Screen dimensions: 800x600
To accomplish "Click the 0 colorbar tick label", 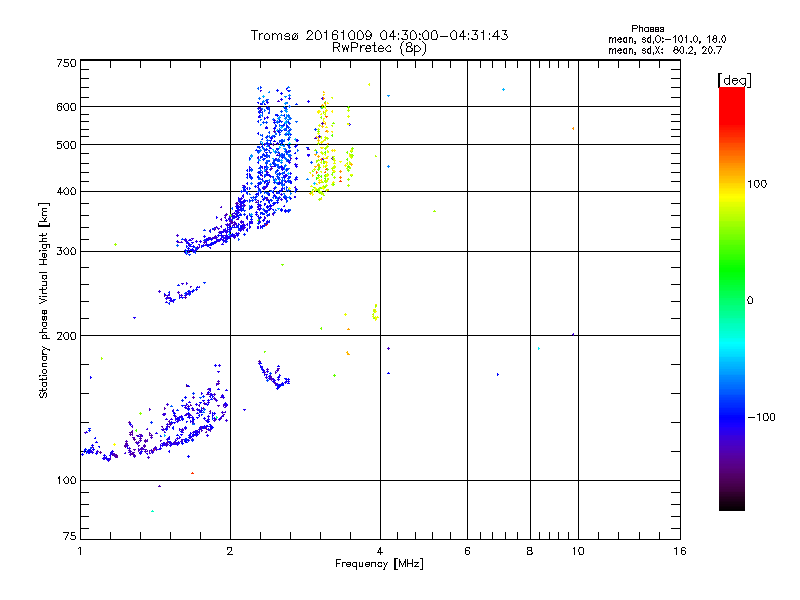I will pyautogui.click(x=749, y=301).
